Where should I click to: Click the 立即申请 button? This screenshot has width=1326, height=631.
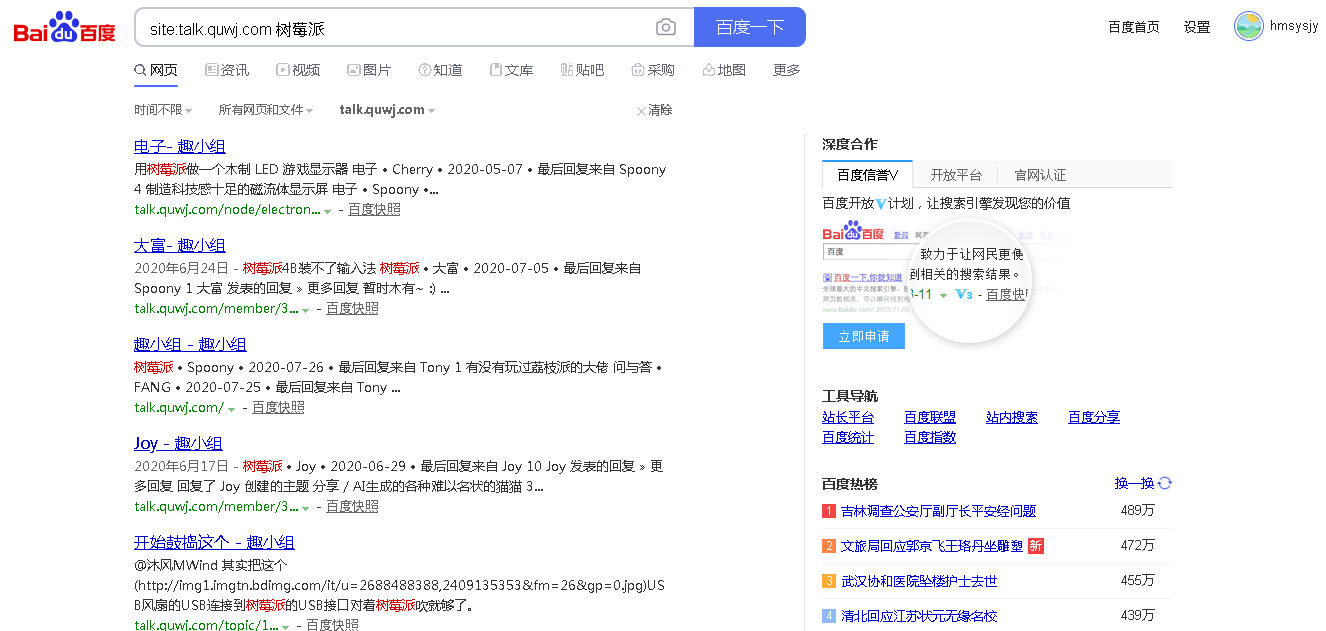pyautogui.click(x=864, y=336)
